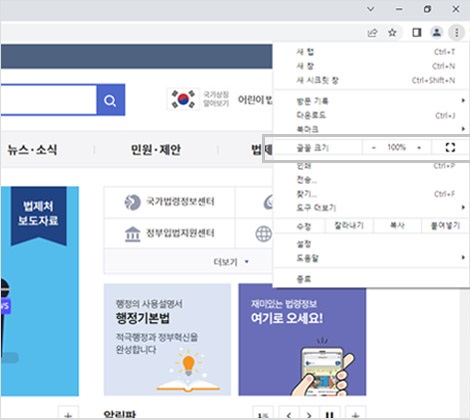The height and width of the screenshot is (420, 470).
Task: Open 설정 from Chrome menu
Action: [371, 244]
